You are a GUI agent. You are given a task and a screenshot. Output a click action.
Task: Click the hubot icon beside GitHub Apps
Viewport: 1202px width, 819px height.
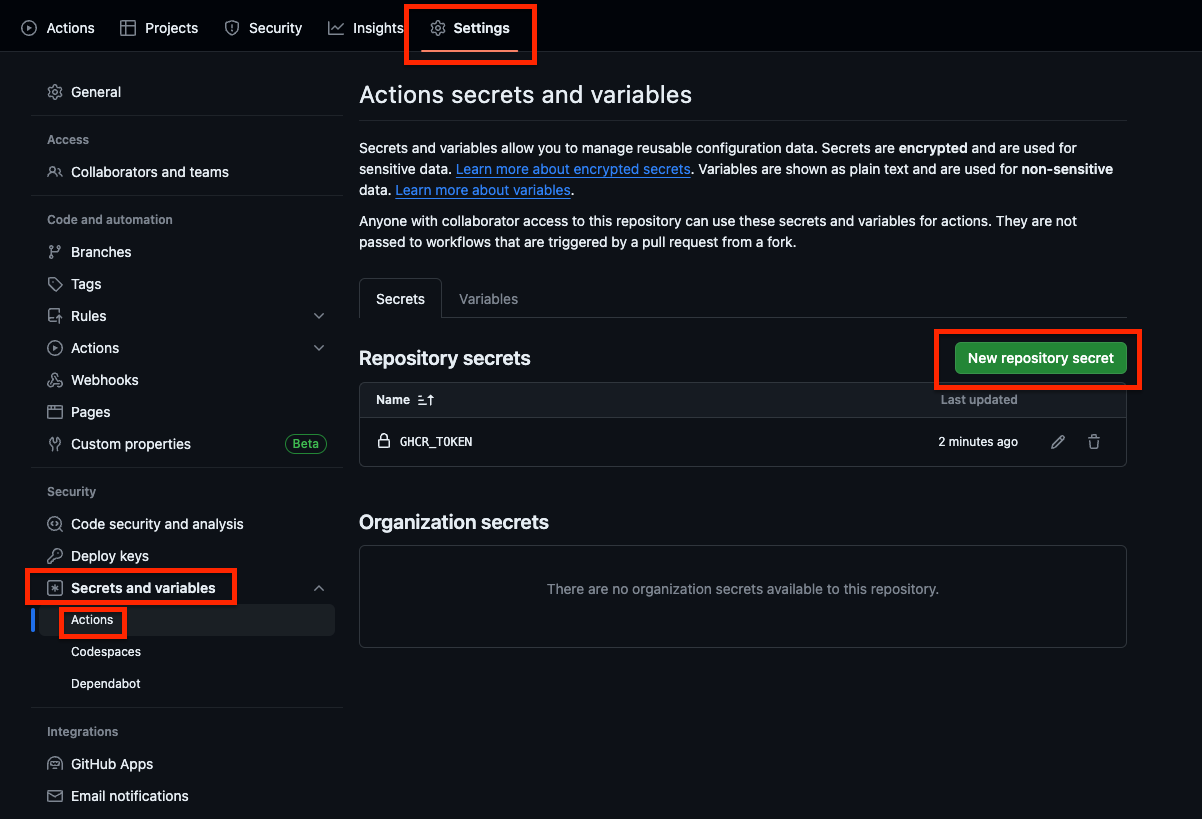[55, 764]
